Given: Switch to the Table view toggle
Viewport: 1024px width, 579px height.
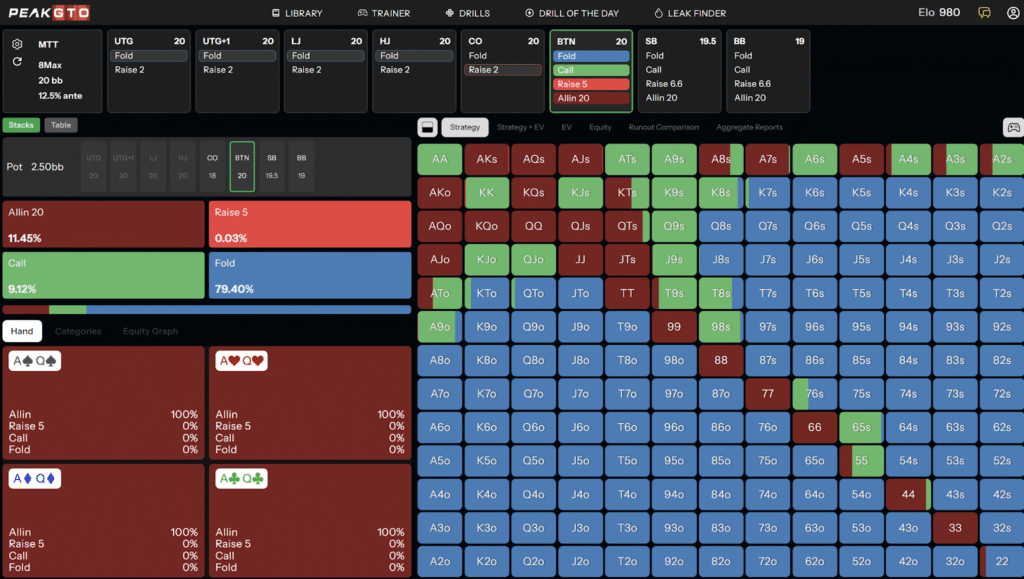Looking at the screenshot, I should pos(61,125).
